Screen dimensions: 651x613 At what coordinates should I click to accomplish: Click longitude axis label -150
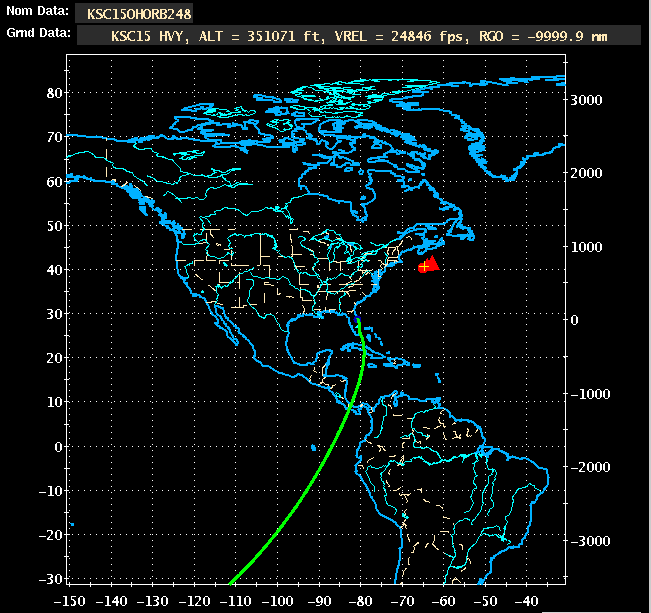(70, 601)
